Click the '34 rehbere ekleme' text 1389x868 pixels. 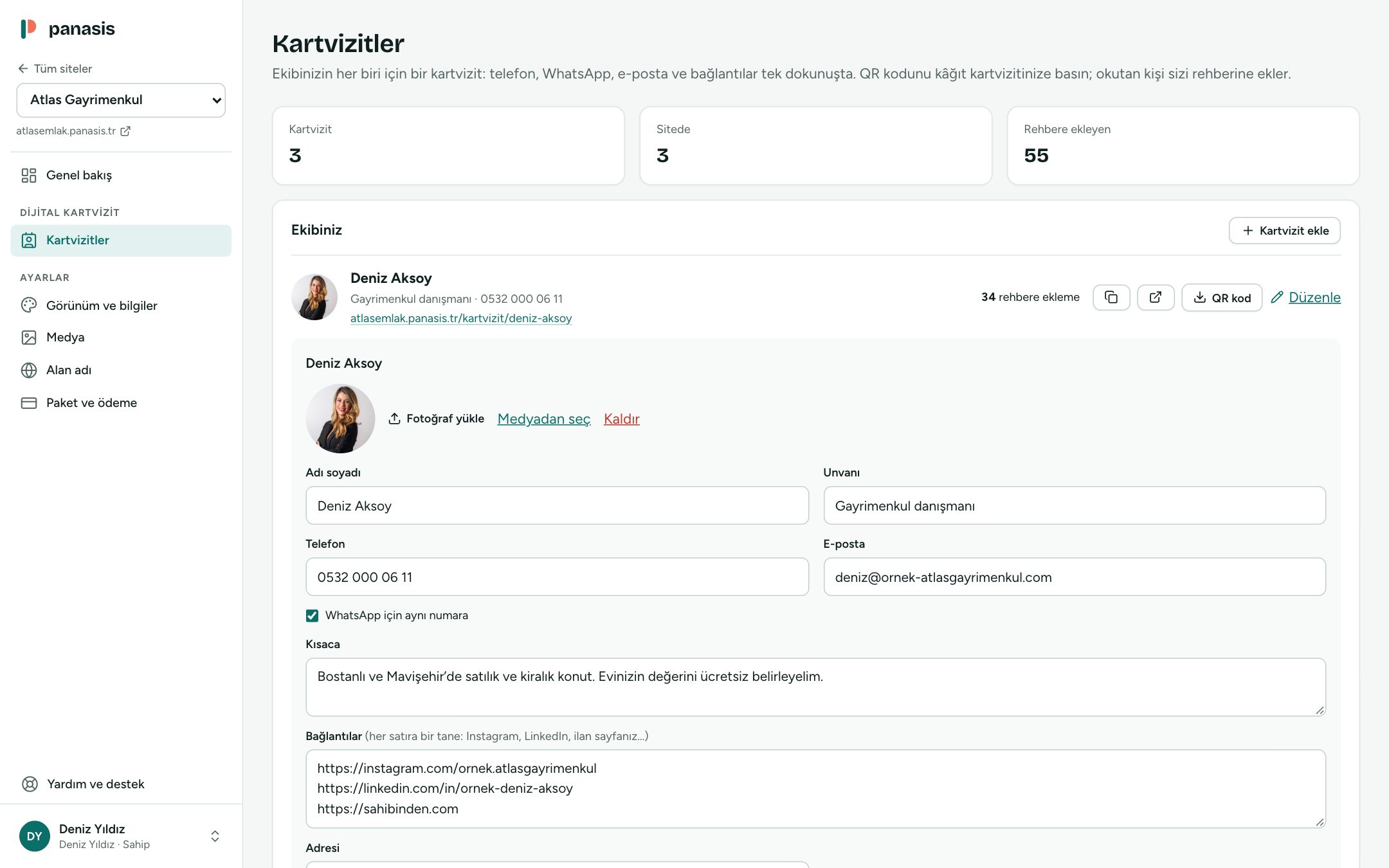point(1030,297)
